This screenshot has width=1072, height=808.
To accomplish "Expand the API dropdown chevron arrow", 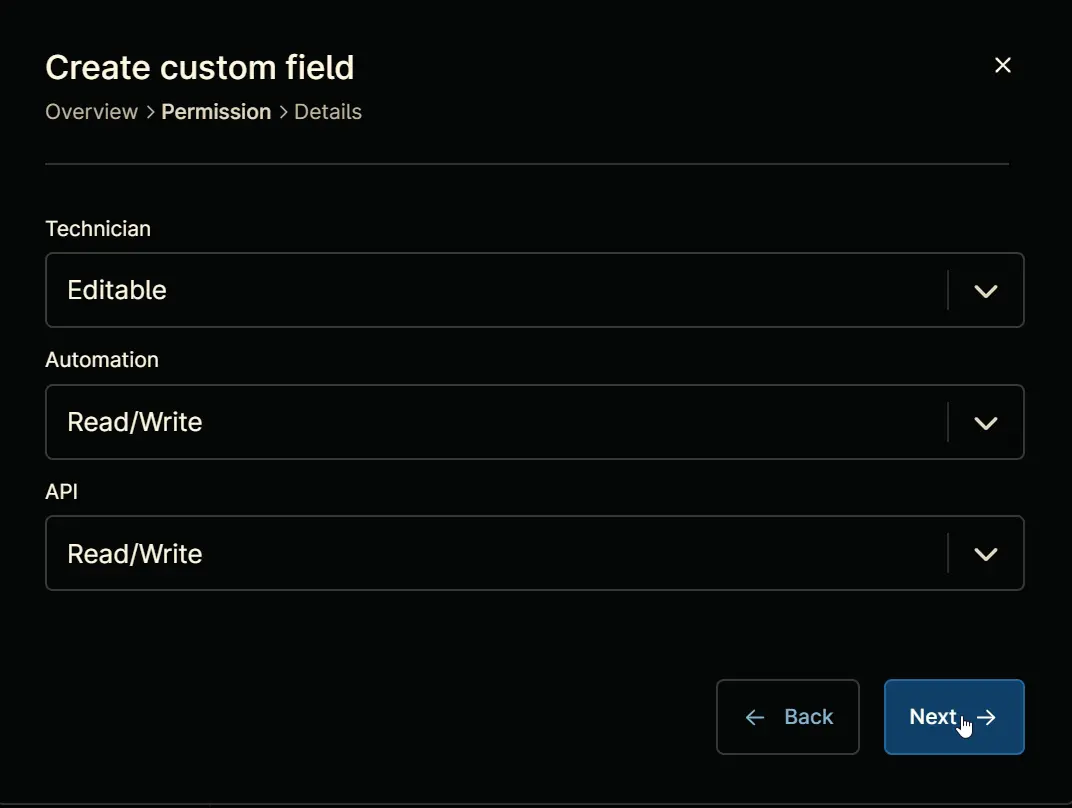I will click(985, 554).
